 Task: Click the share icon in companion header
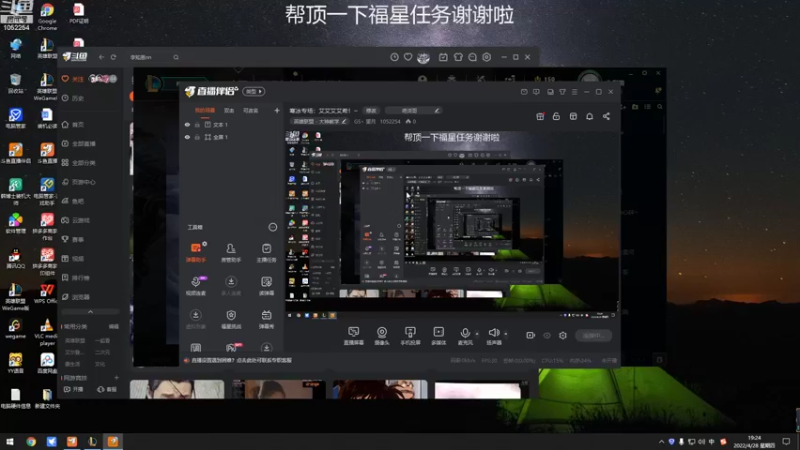[606, 116]
